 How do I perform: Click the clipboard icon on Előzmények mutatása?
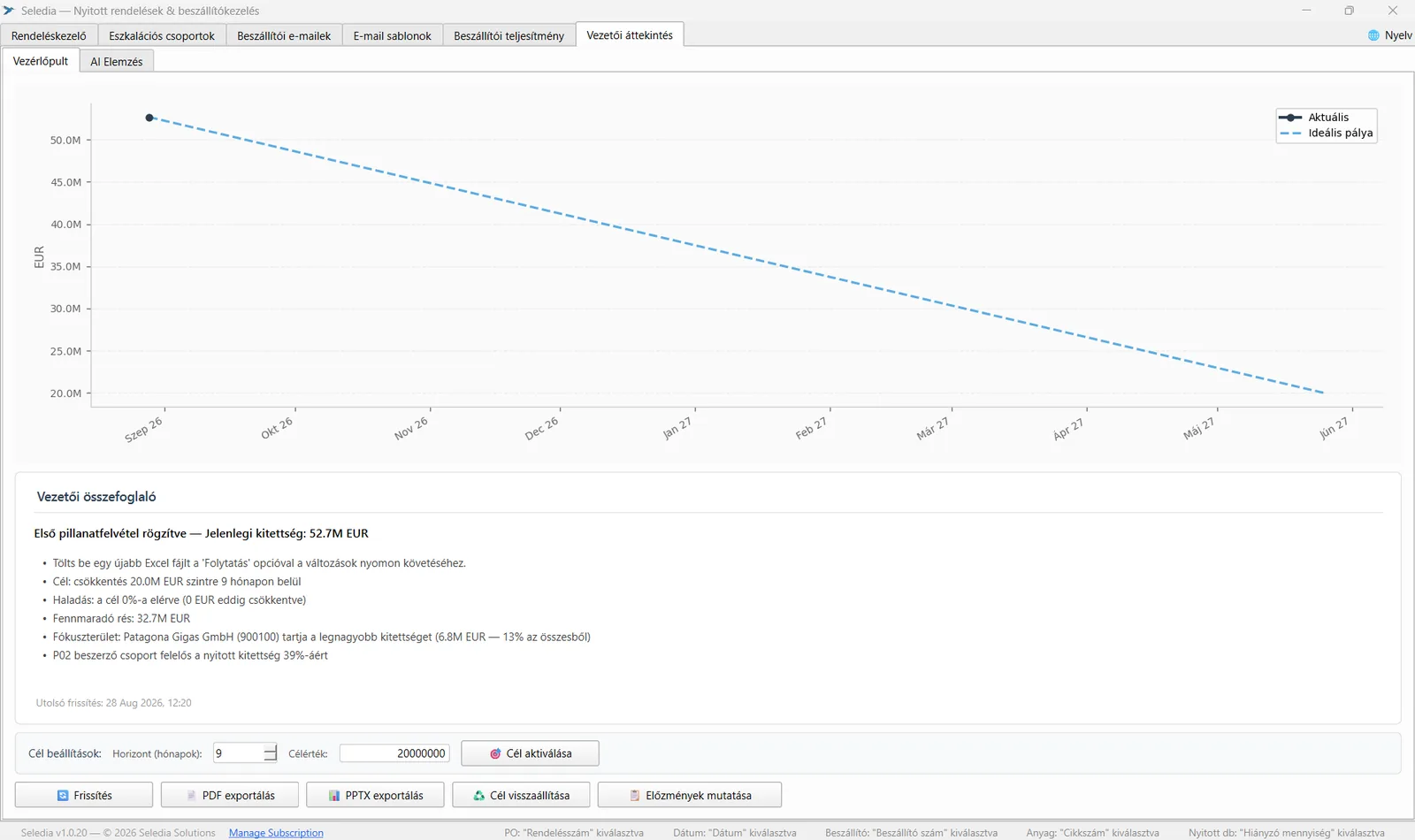pos(635,796)
